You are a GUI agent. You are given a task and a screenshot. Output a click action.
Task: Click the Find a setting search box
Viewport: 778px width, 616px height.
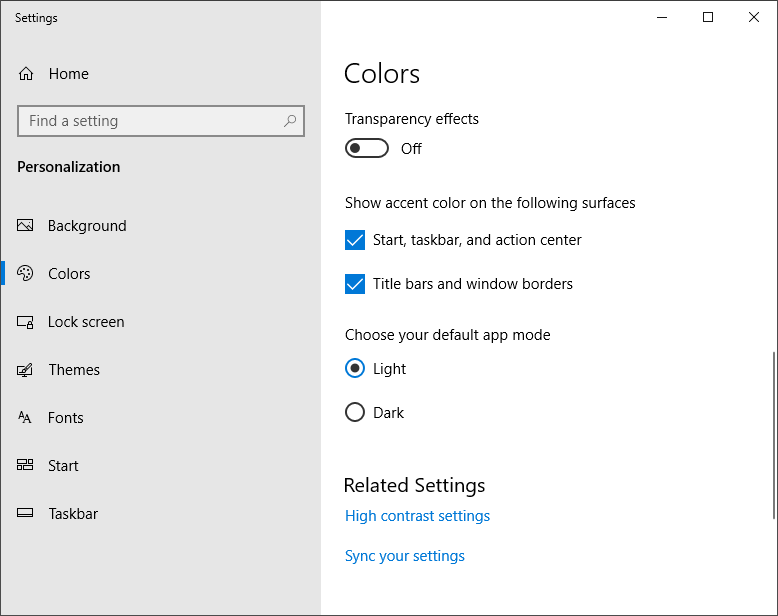(150, 121)
